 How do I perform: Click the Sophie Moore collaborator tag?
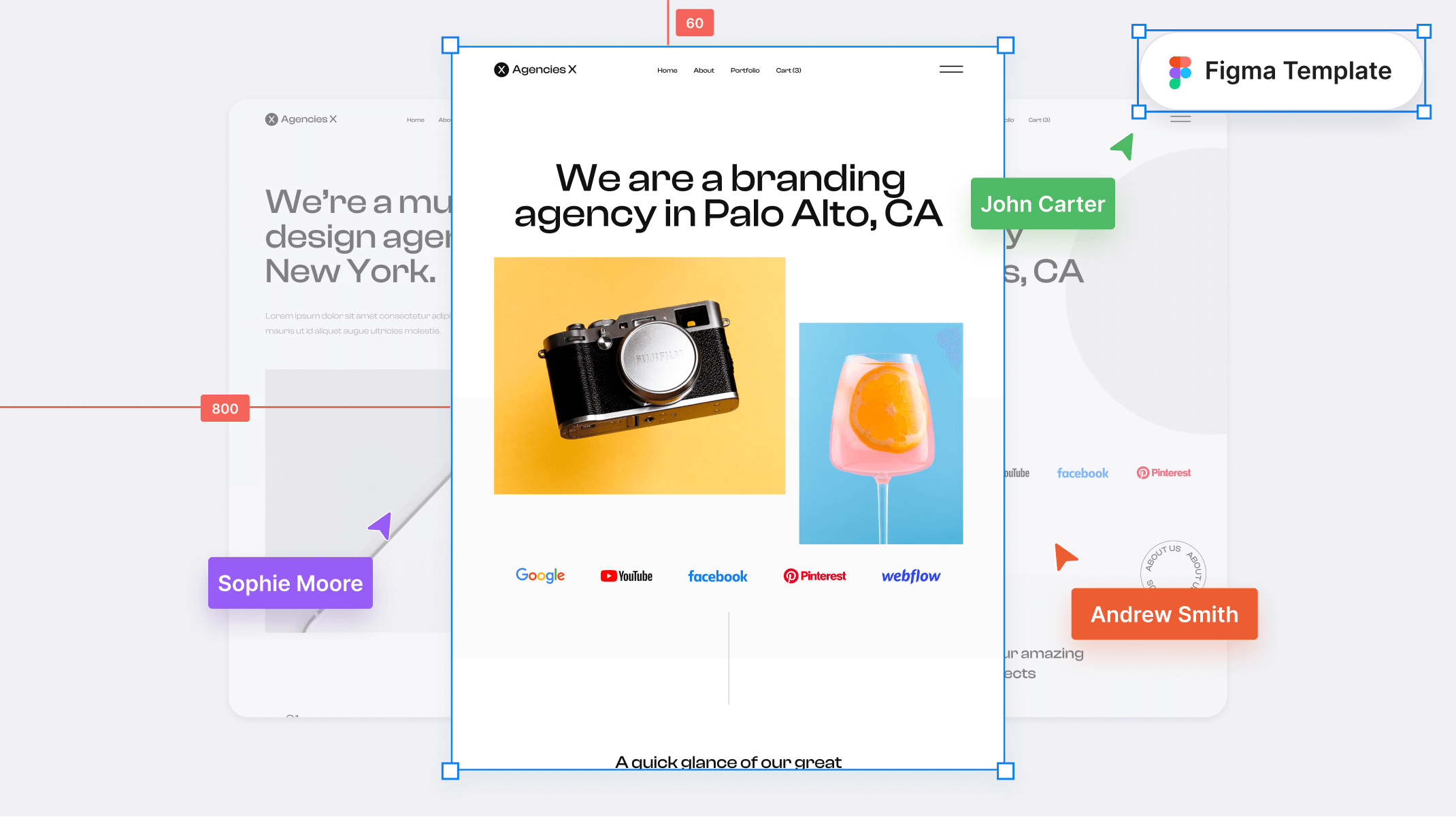click(x=290, y=583)
